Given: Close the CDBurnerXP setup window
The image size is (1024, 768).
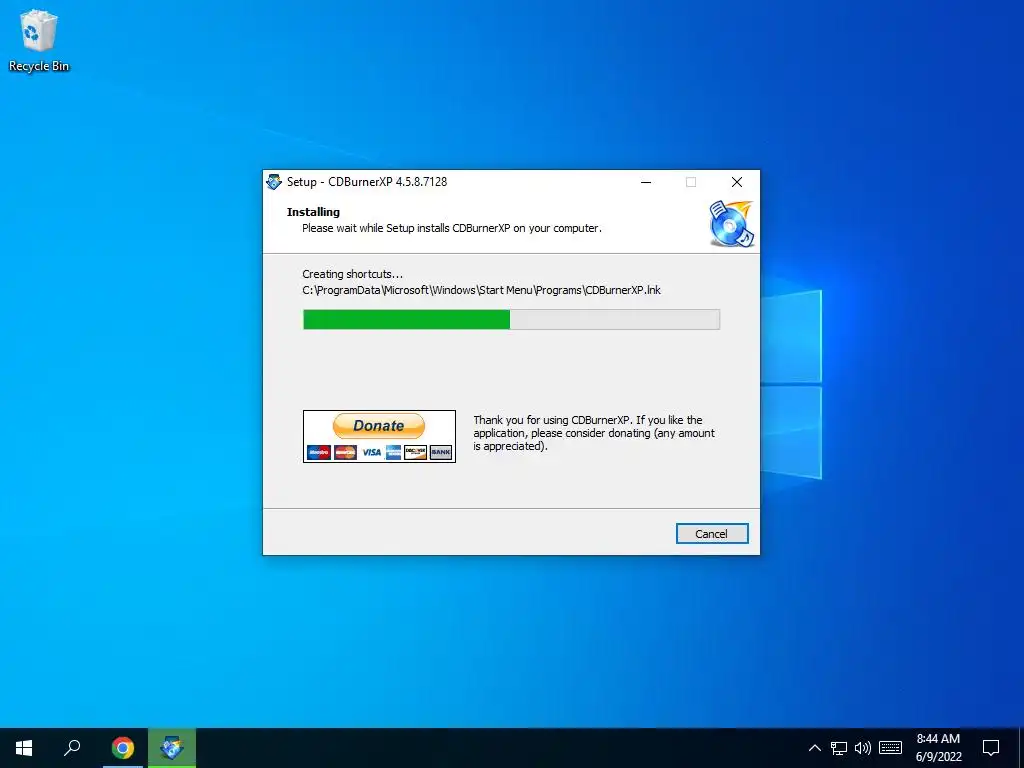Looking at the screenshot, I should click(737, 182).
